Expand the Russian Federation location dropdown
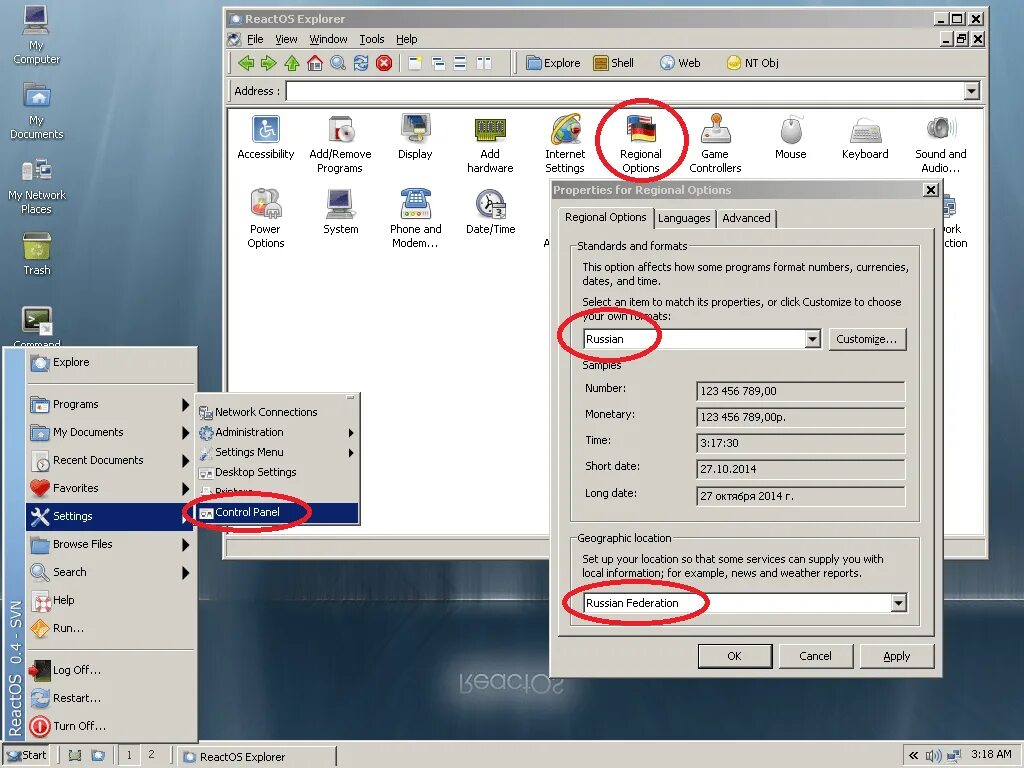The image size is (1024, 768). coord(899,603)
